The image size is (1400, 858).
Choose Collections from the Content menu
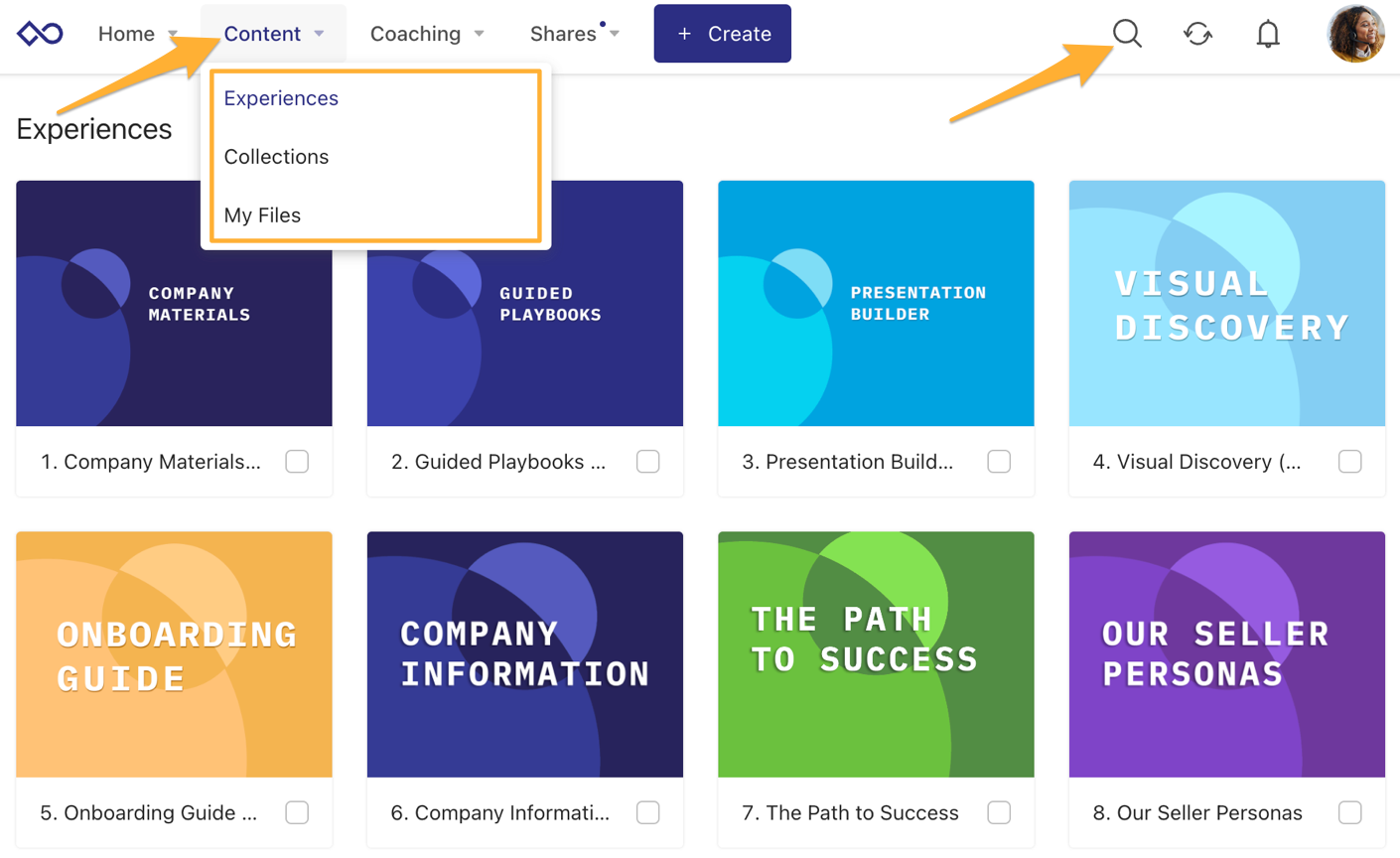click(276, 157)
